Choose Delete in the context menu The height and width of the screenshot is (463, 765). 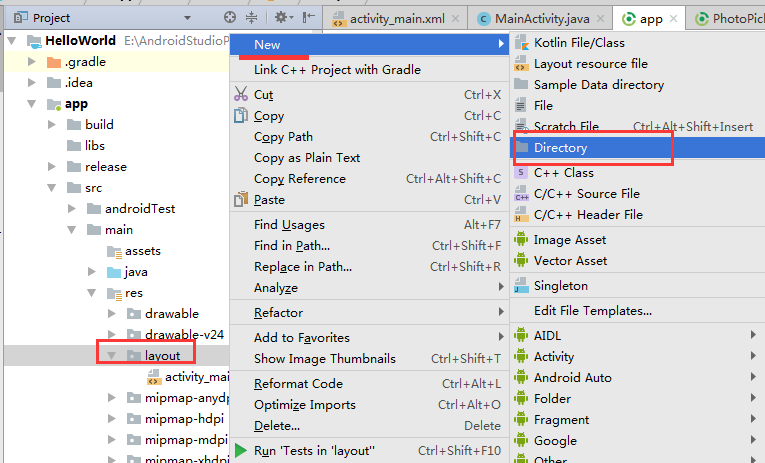(x=369, y=425)
